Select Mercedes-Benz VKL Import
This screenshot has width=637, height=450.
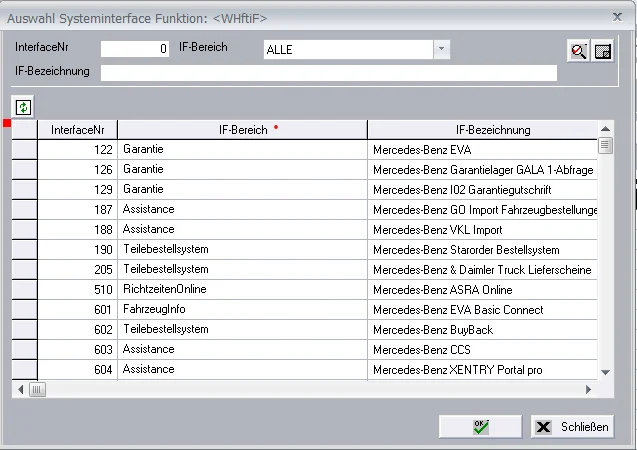[482, 229]
